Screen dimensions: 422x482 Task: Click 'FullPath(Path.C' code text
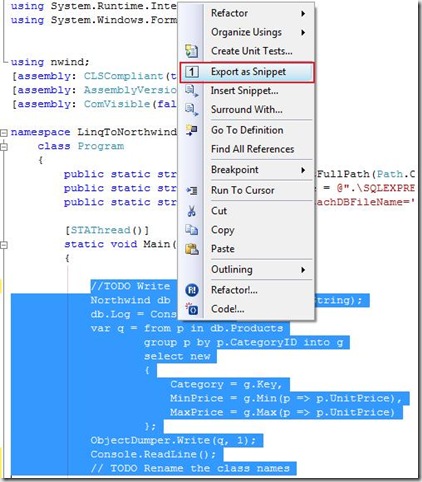tap(366, 174)
